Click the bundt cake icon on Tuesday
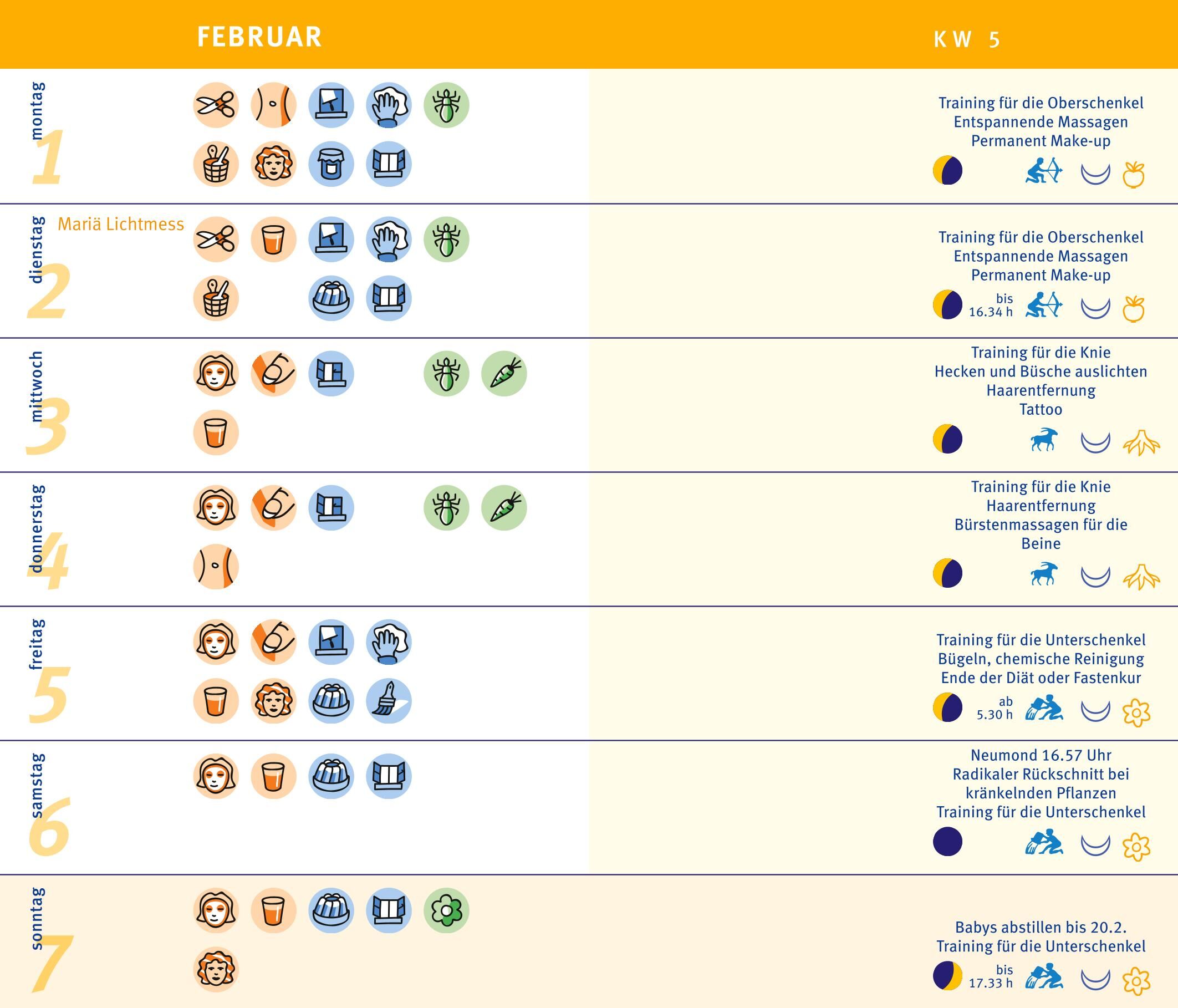Image resolution: width=1178 pixels, height=1008 pixels. [331, 298]
